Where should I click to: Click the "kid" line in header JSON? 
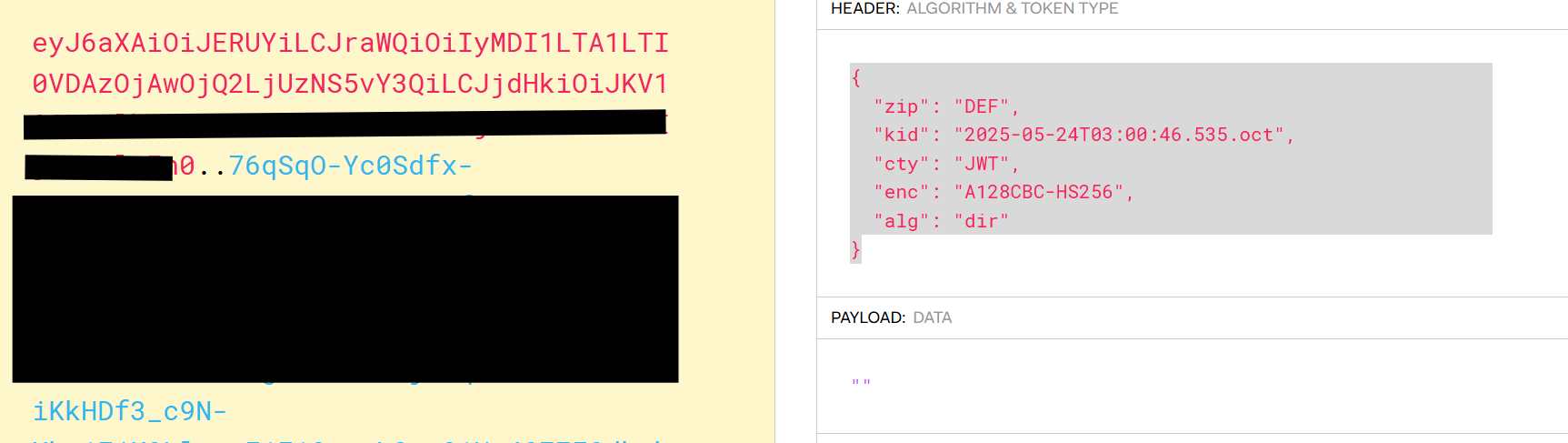pyautogui.click(x=1084, y=135)
